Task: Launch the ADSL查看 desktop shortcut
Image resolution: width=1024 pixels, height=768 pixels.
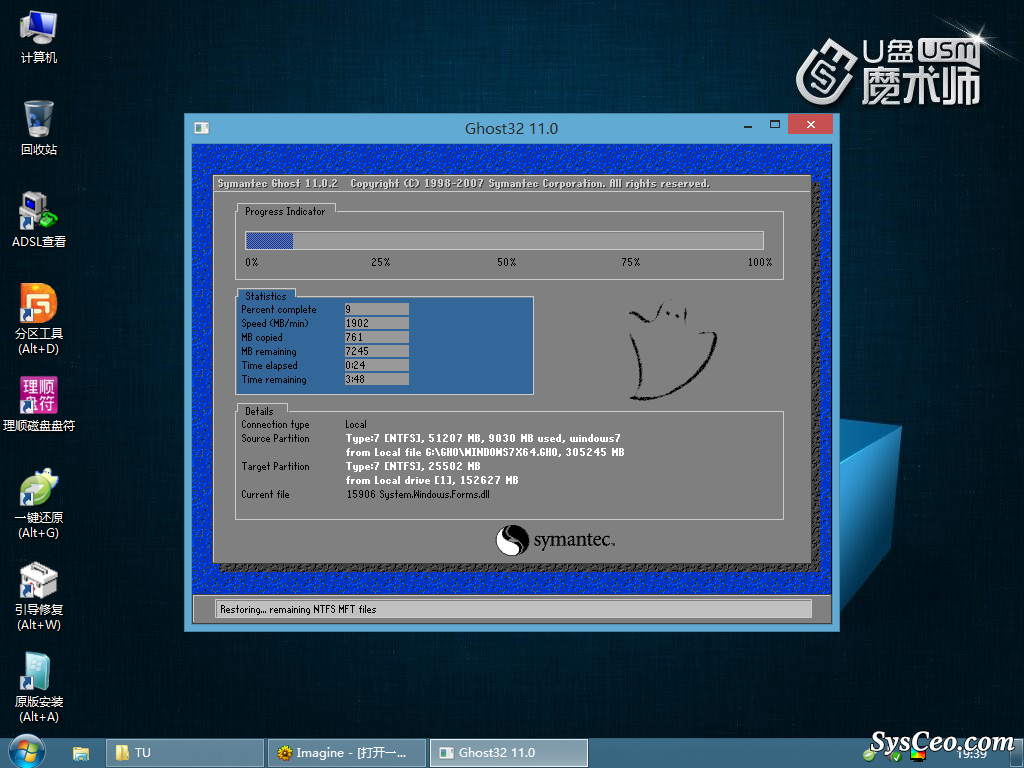Action: pyautogui.click(x=39, y=220)
